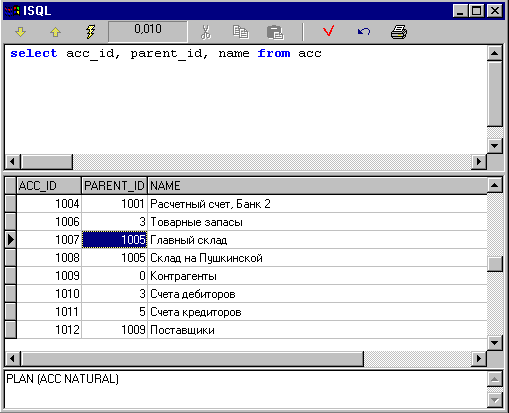The image size is (509, 413).
Task: Rollback using the blue undo arrow icon
Action: tap(364, 32)
